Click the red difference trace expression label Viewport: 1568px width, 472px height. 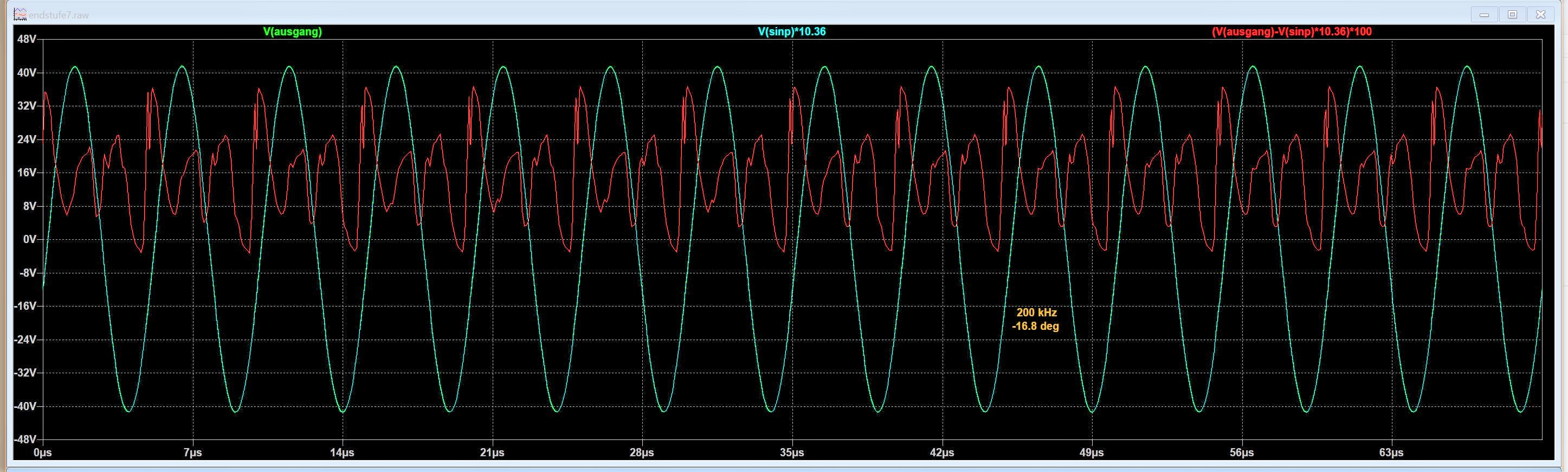click(x=1292, y=31)
